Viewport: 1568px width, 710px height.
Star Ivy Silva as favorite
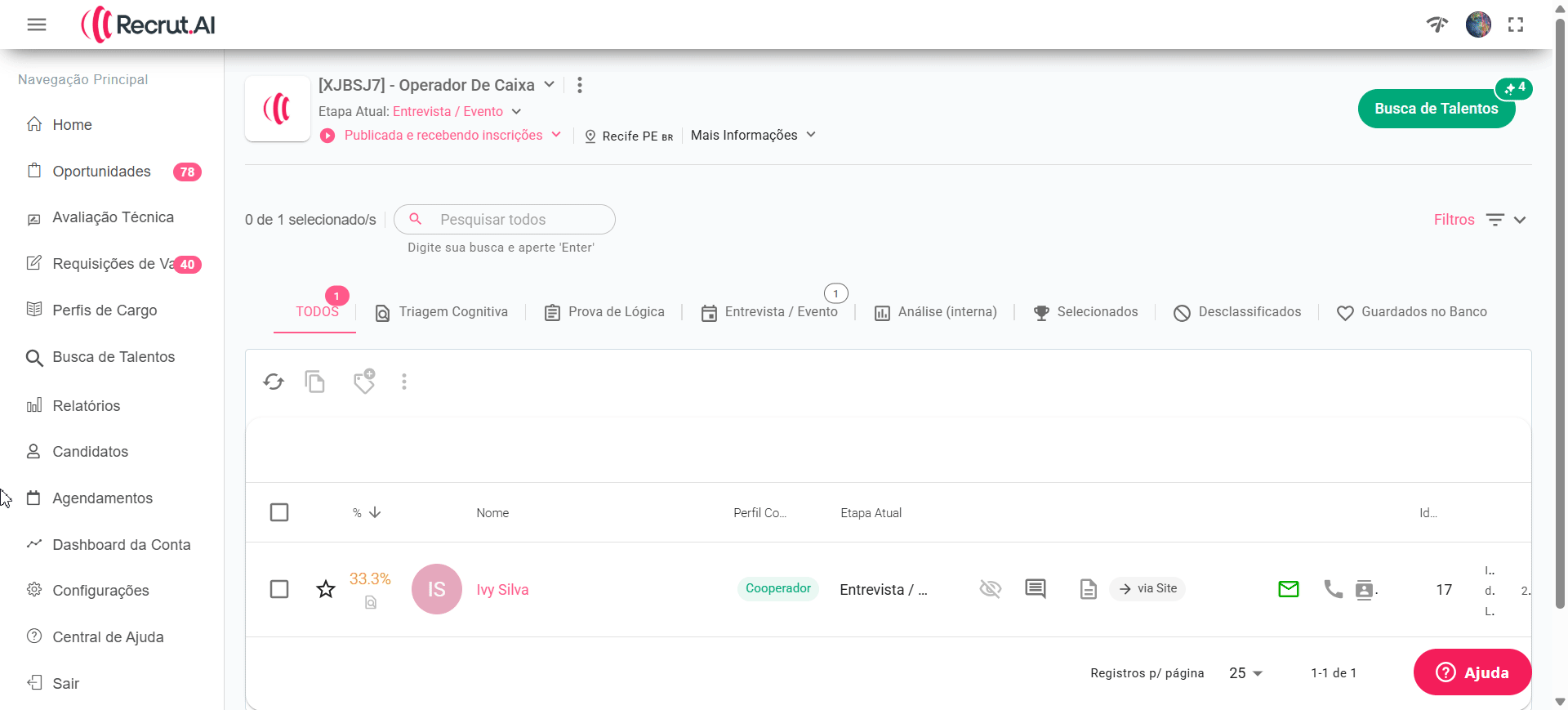tap(326, 589)
